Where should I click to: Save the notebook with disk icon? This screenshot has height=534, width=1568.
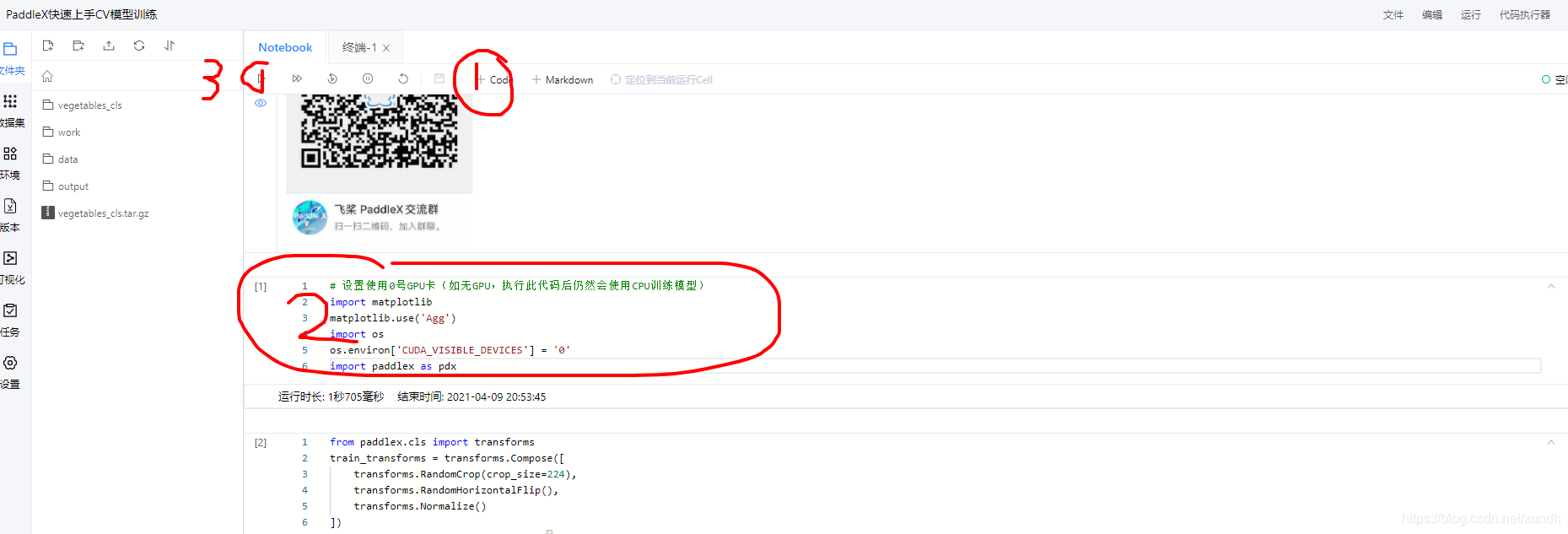click(x=439, y=78)
